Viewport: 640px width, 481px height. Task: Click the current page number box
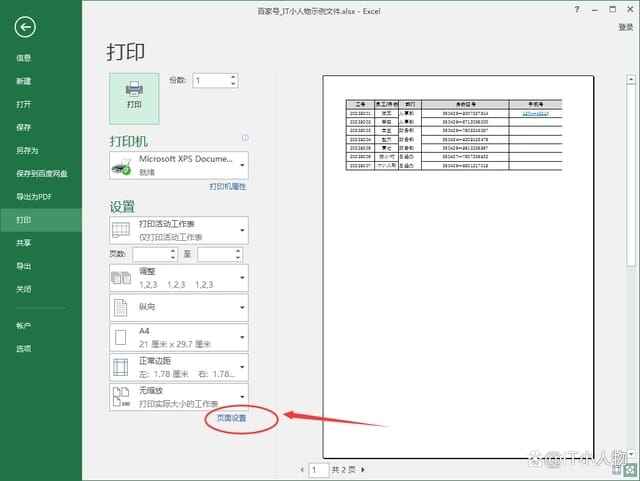(319, 470)
